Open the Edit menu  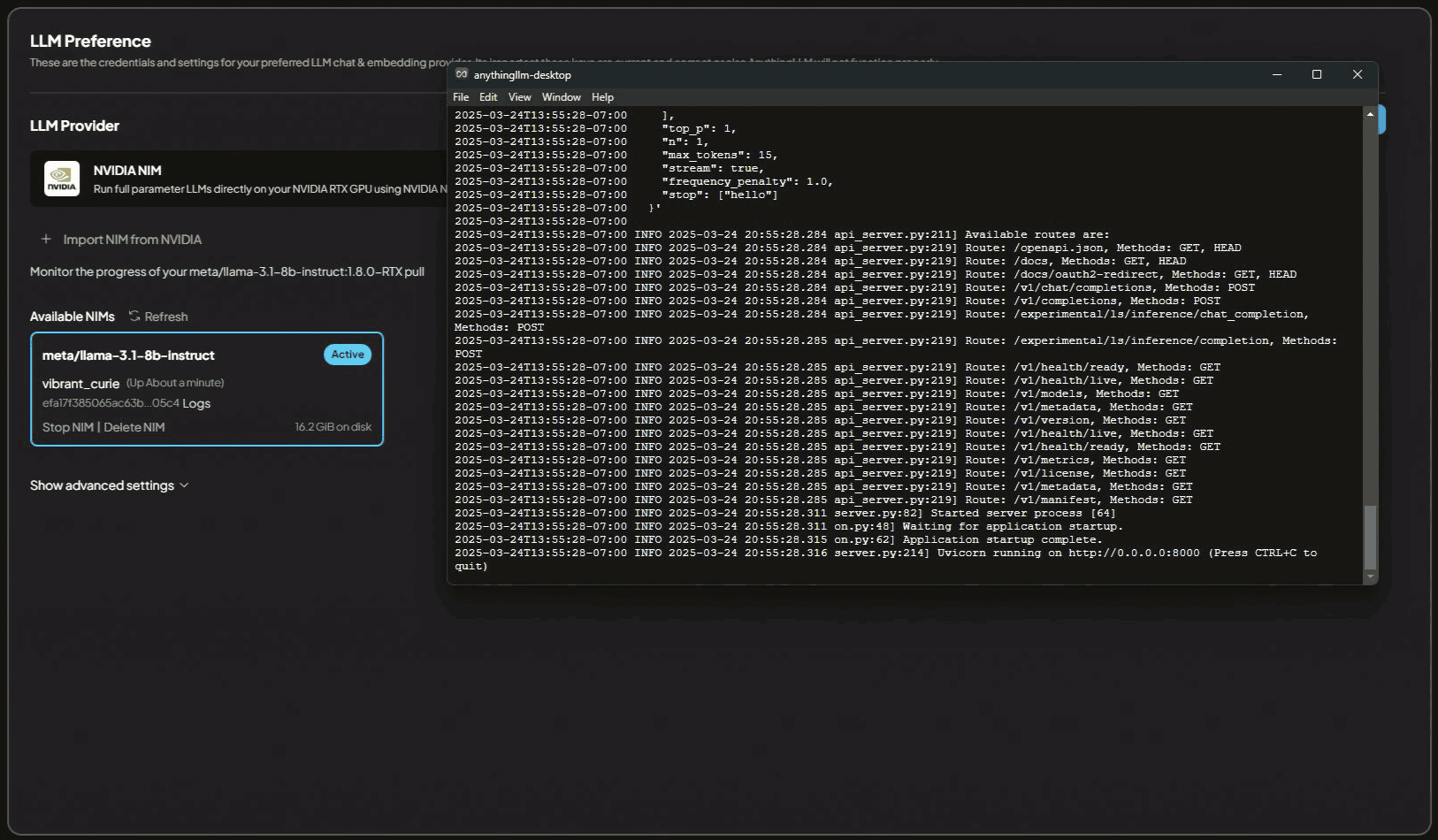488,97
